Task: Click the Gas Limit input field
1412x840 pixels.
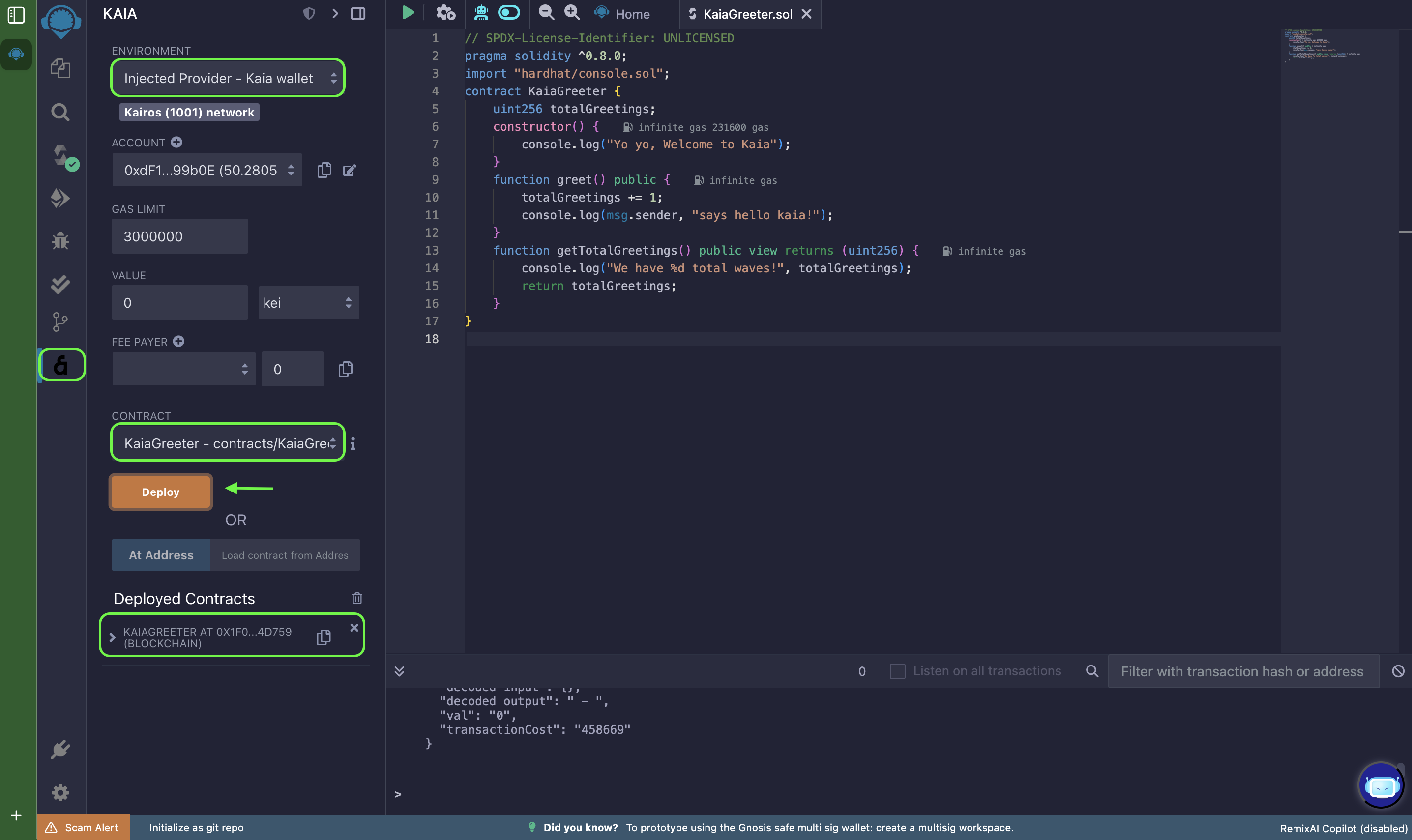Action: 179,236
